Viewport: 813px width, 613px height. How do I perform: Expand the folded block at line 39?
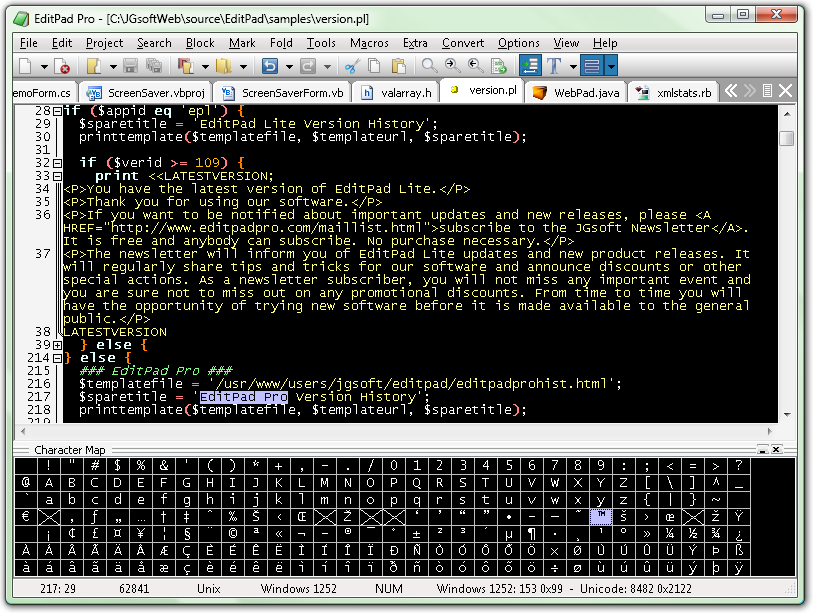[x=58, y=345]
